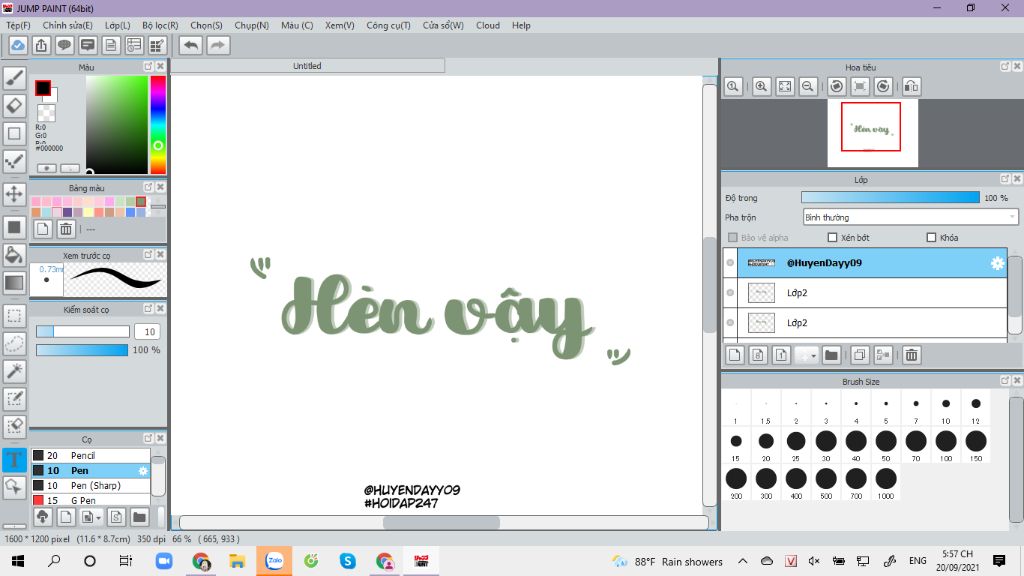This screenshot has width=1024, height=576.
Task: Enable the Xén bớt clipping checkbox
Action: pyautogui.click(x=832, y=238)
